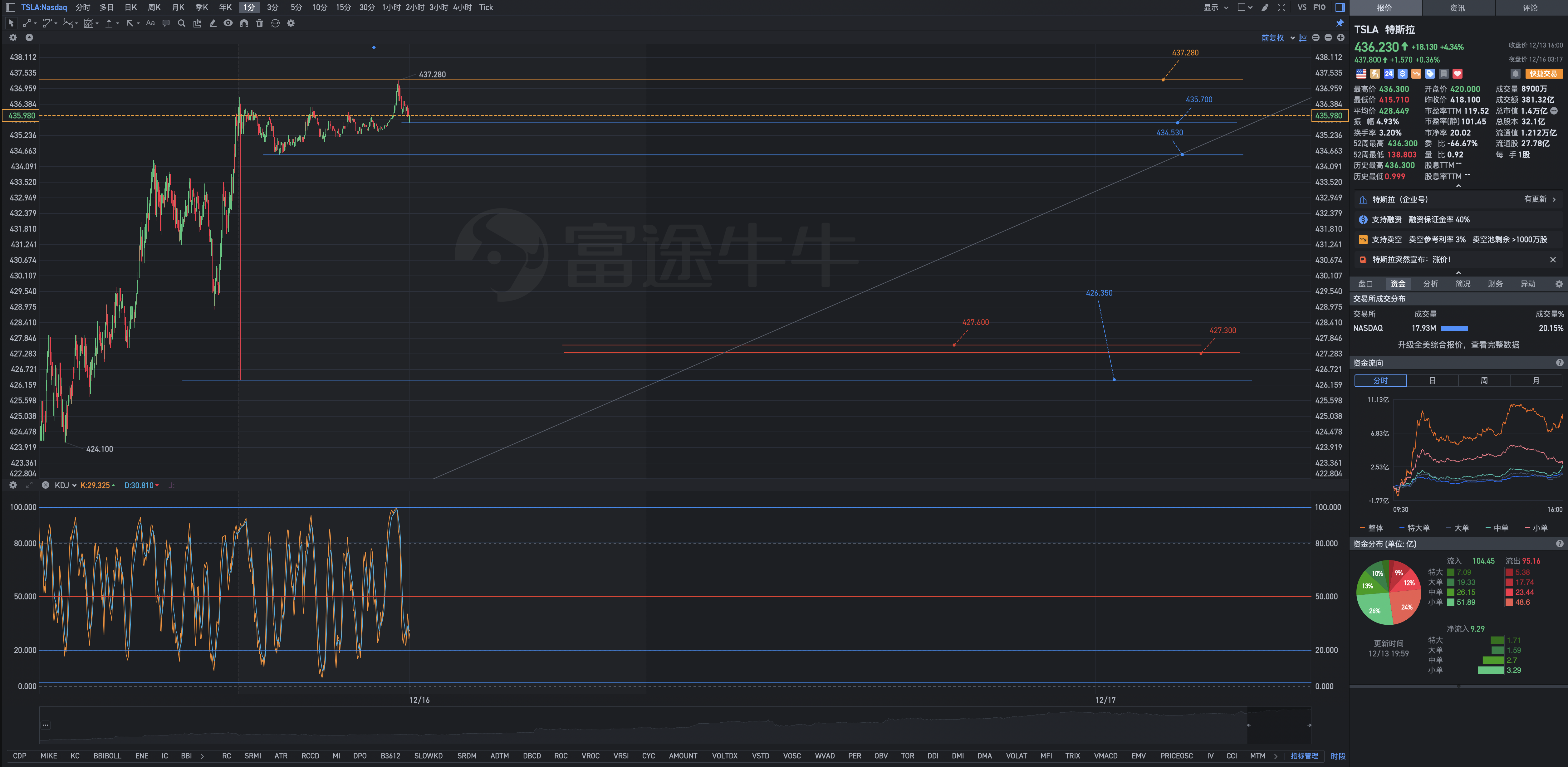Select the arrow marker drawing tool
This screenshot has height=767, width=1568.
130,23
